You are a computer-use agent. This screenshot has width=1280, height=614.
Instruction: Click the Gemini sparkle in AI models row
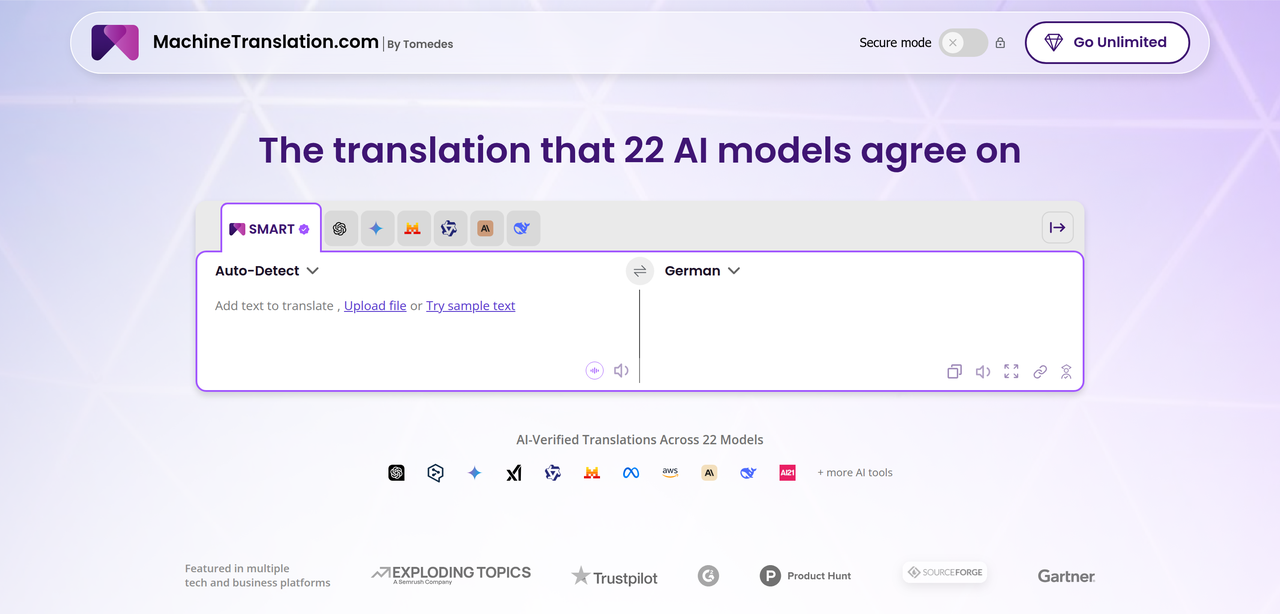point(474,473)
